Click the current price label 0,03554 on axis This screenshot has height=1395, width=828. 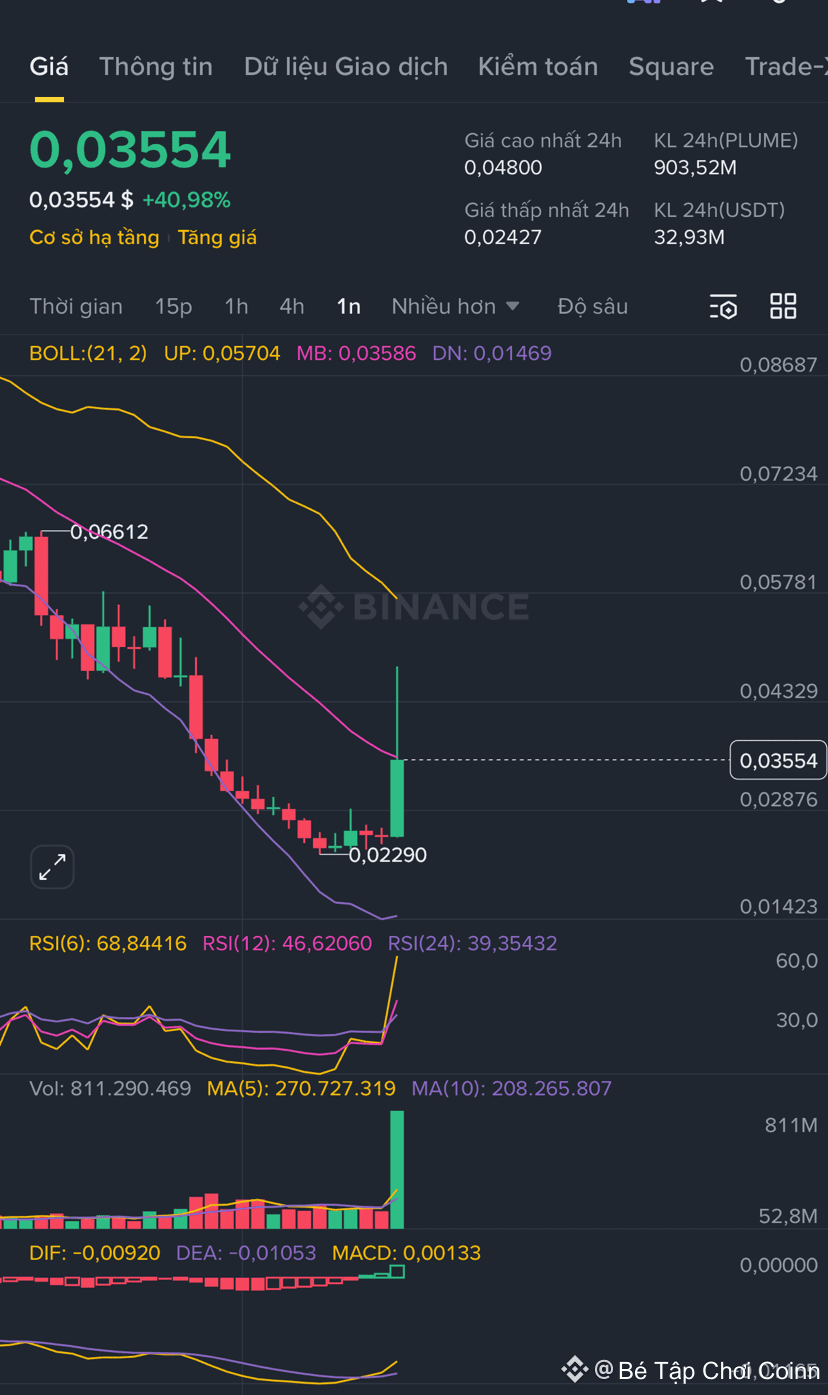(x=778, y=761)
